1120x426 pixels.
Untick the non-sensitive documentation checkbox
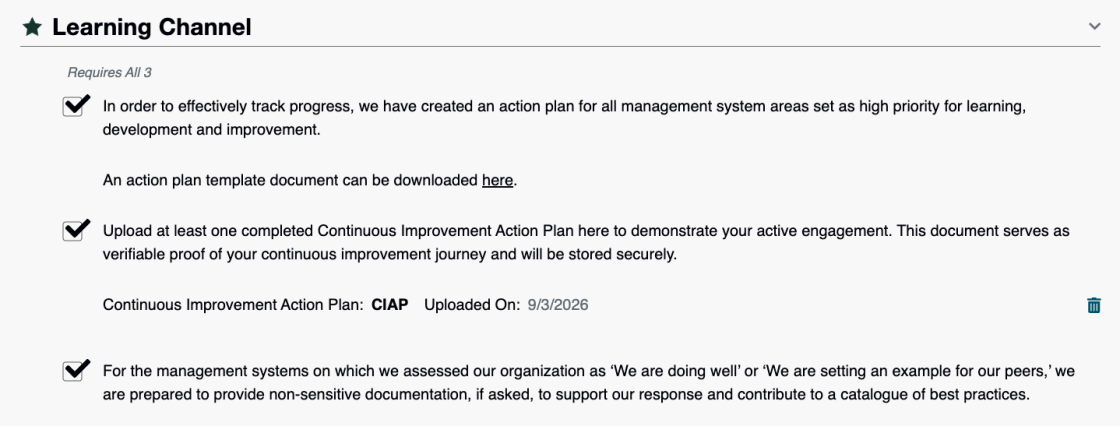[72, 372]
